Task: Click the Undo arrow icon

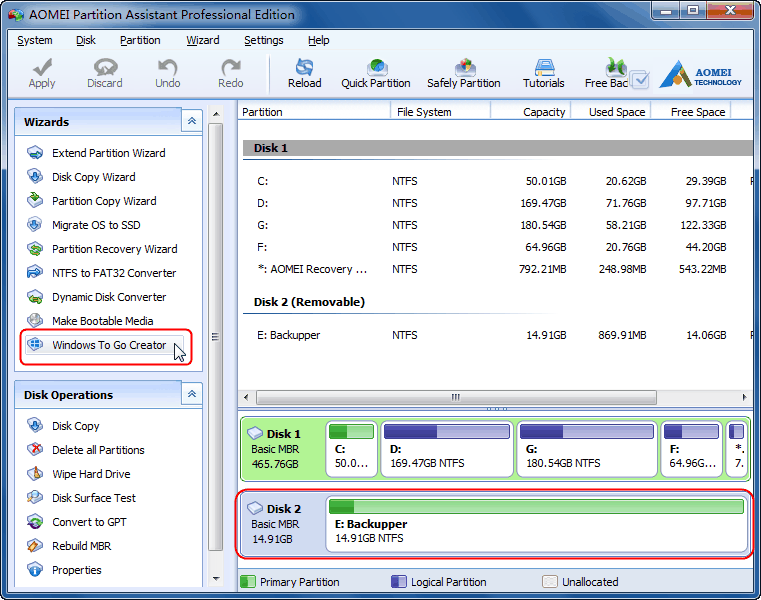Action: tap(168, 67)
